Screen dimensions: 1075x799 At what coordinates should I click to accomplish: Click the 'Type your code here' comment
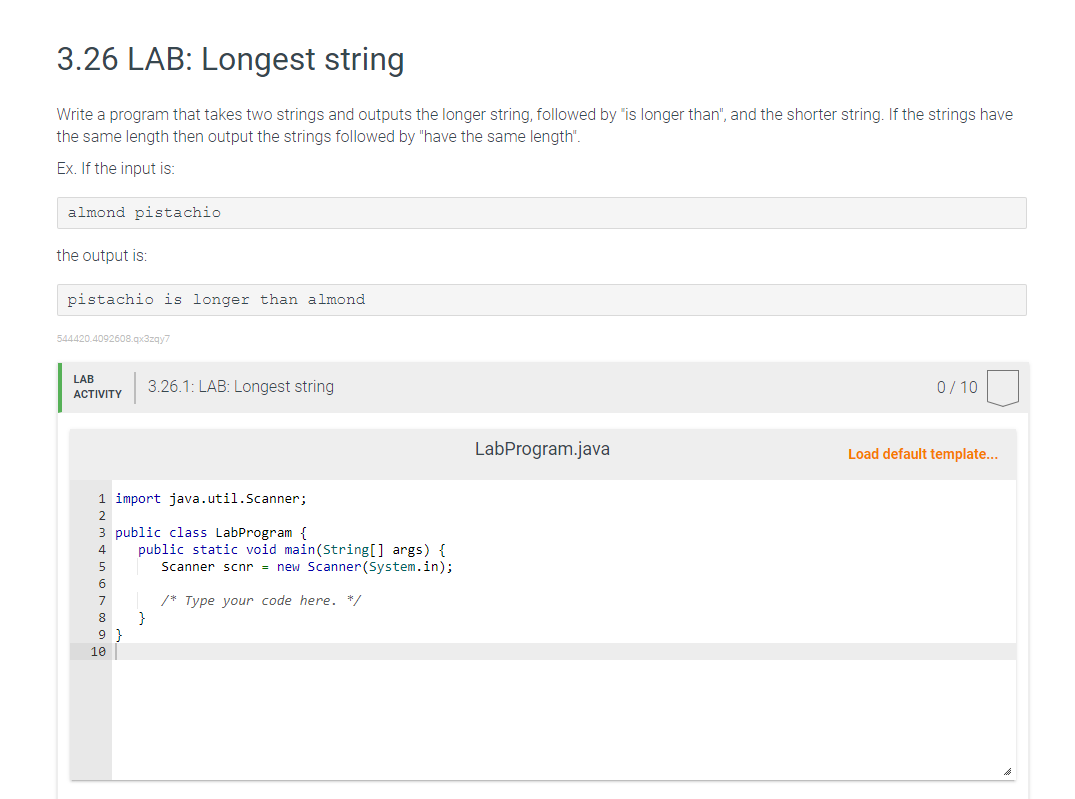[261, 601]
